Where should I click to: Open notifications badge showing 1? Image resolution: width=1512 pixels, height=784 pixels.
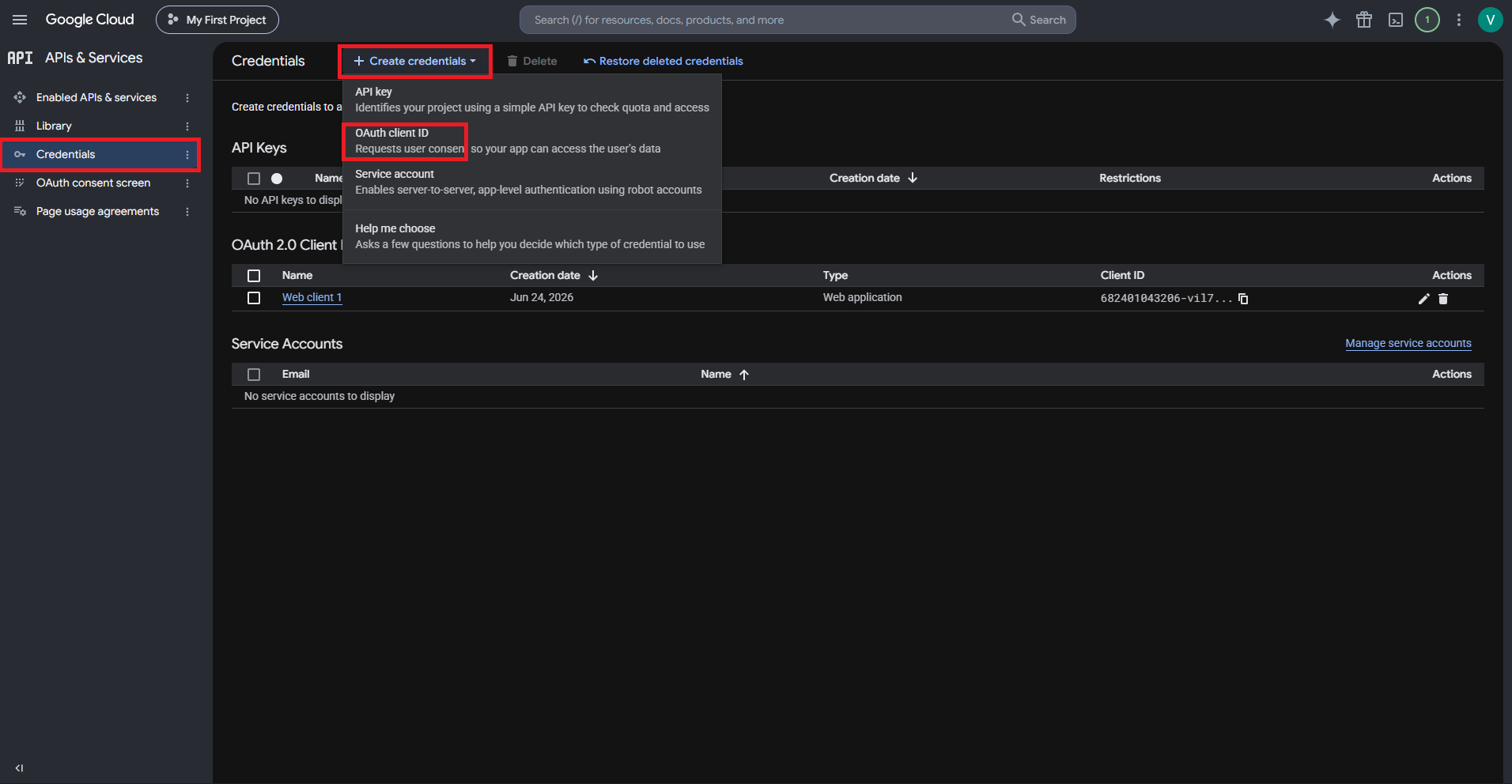pyautogui.click(x=1427, y=20)
